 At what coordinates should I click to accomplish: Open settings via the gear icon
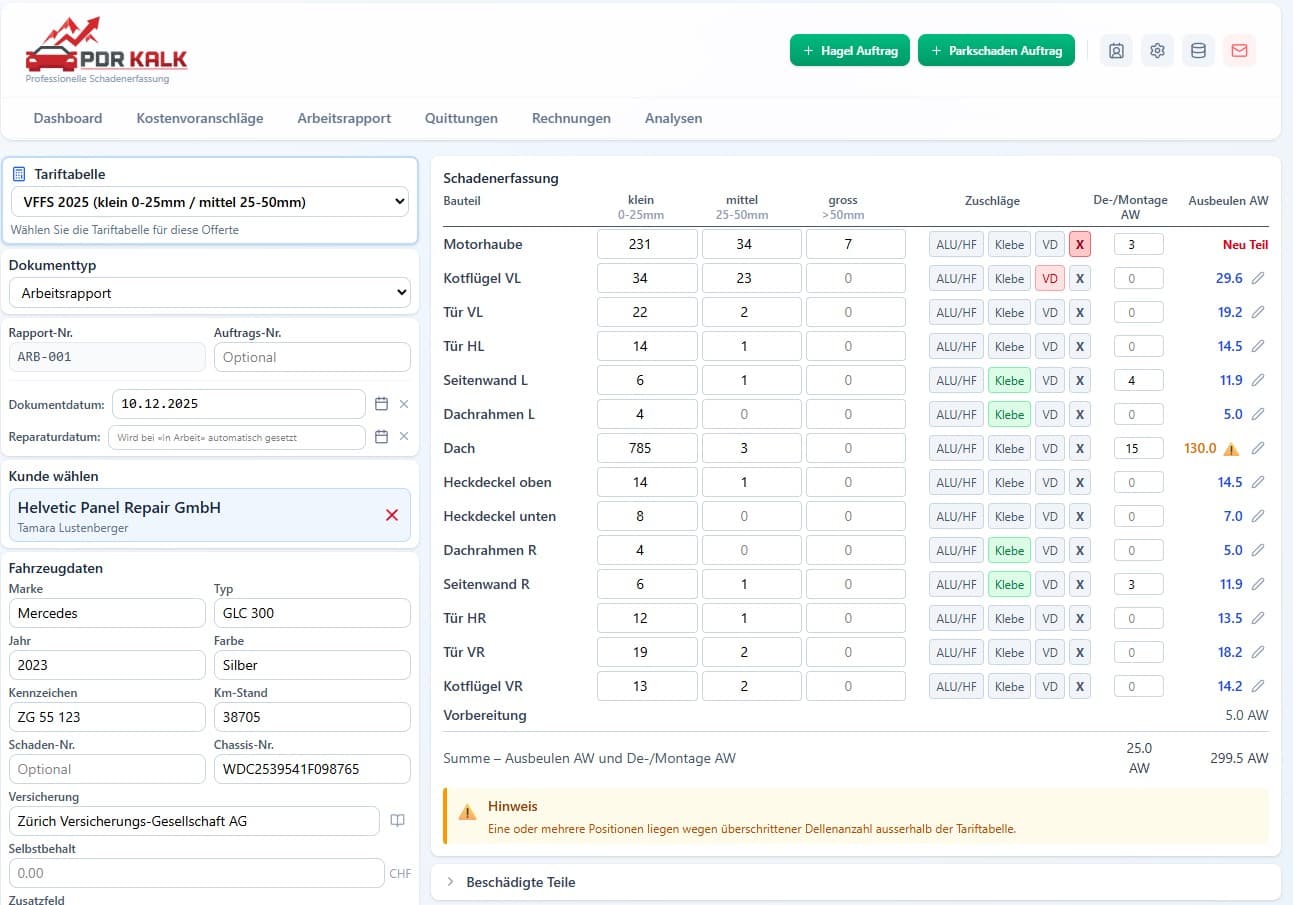[1157, 51]
